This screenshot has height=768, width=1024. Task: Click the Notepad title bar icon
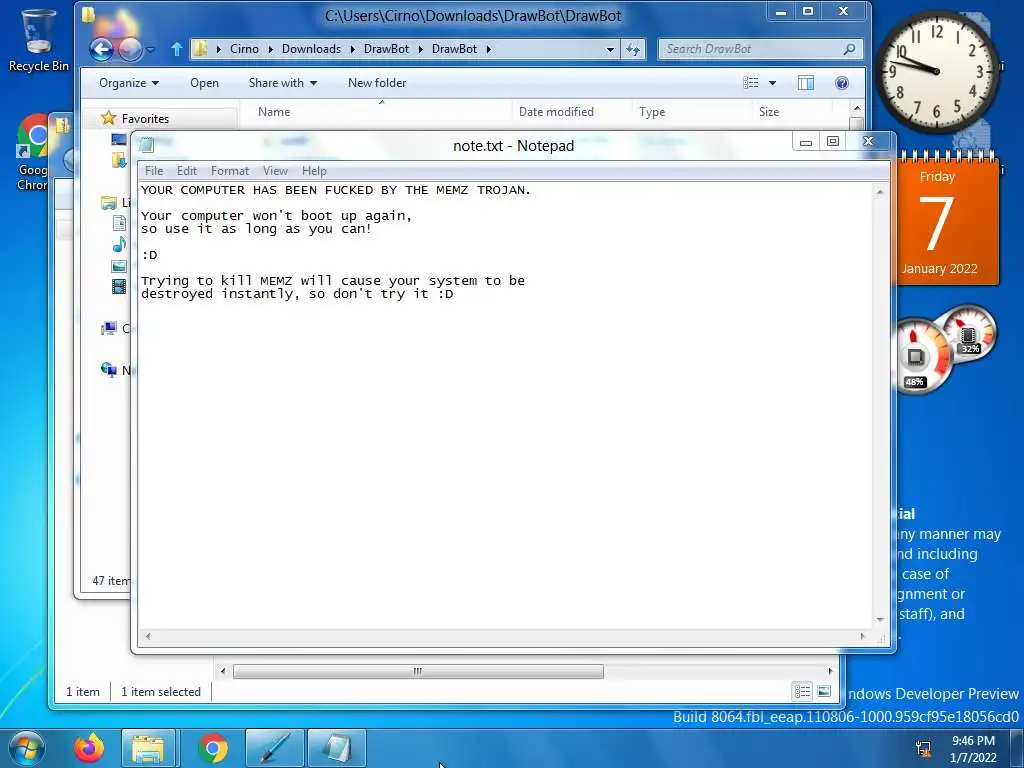146,146
